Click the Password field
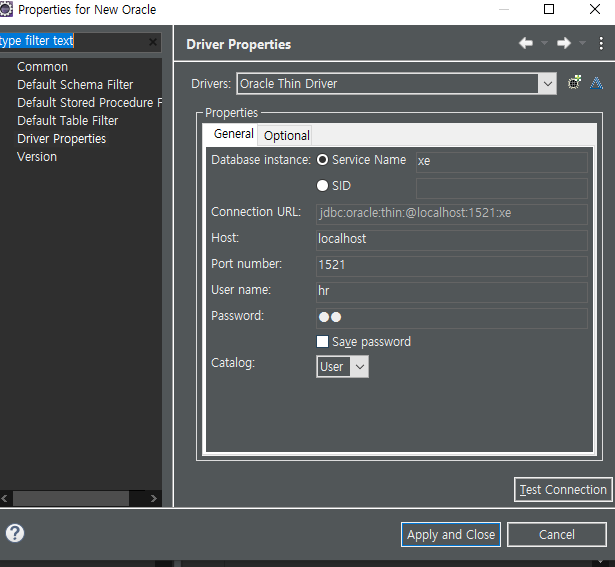615x567 pixels. coord(452,318)
